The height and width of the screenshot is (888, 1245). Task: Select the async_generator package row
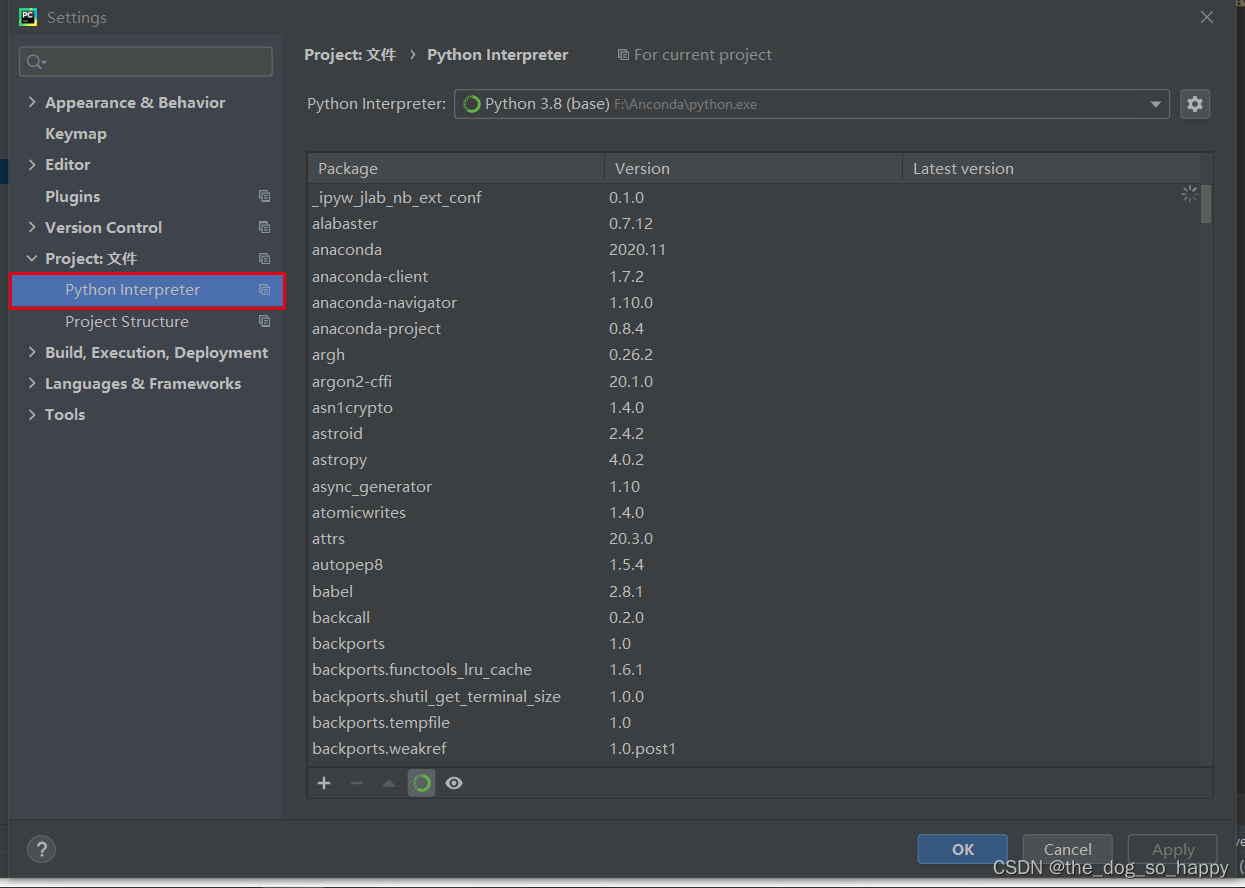click(754, 486)
